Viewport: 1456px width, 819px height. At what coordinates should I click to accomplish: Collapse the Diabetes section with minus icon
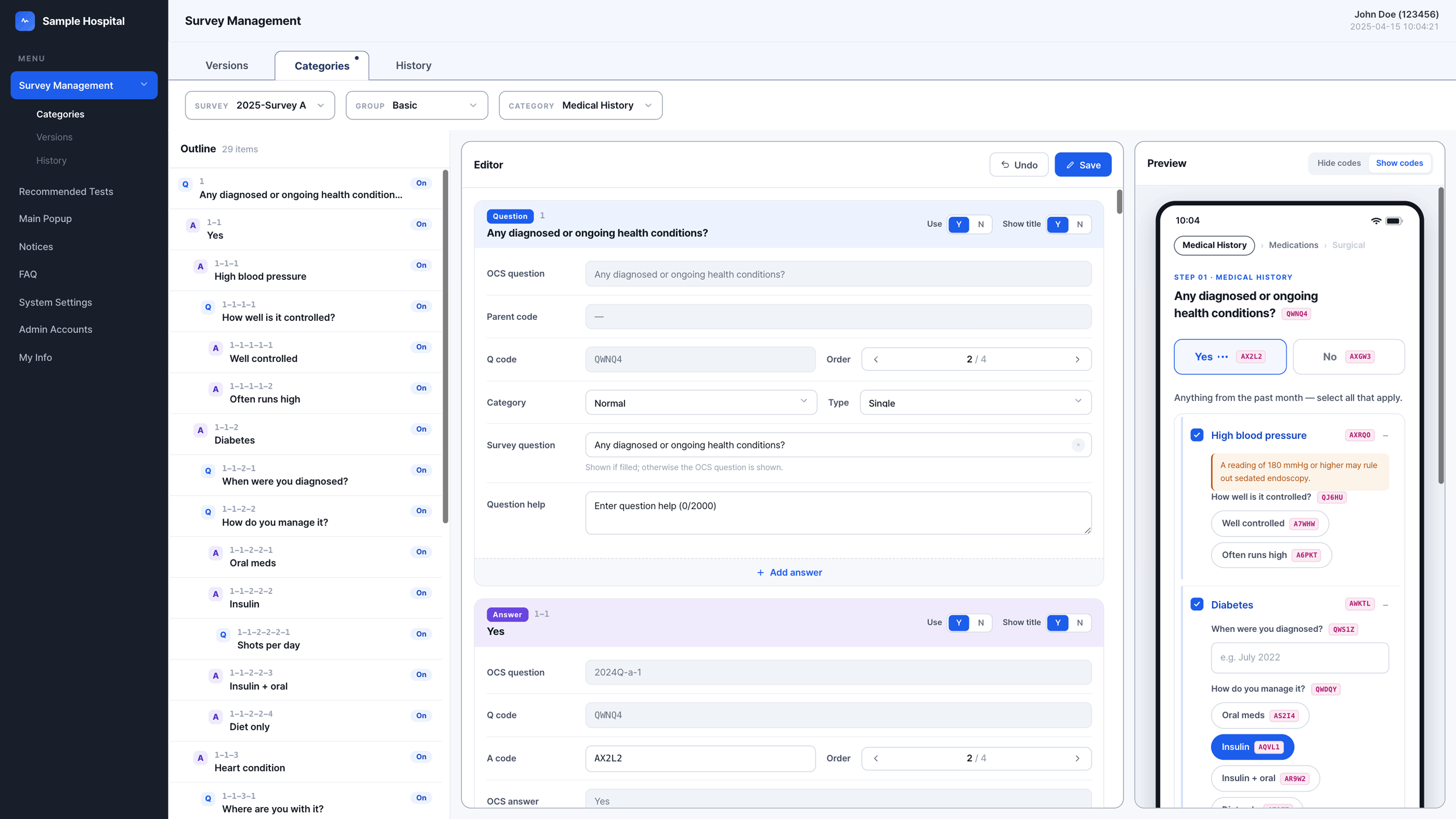1386,605
